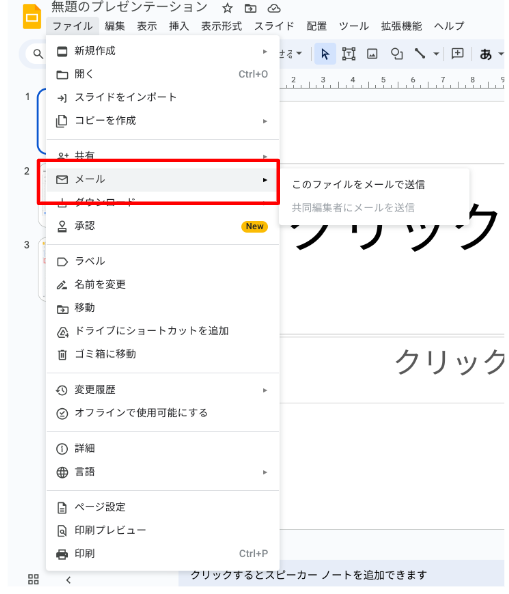Select the line tool icon

(420, 53)
